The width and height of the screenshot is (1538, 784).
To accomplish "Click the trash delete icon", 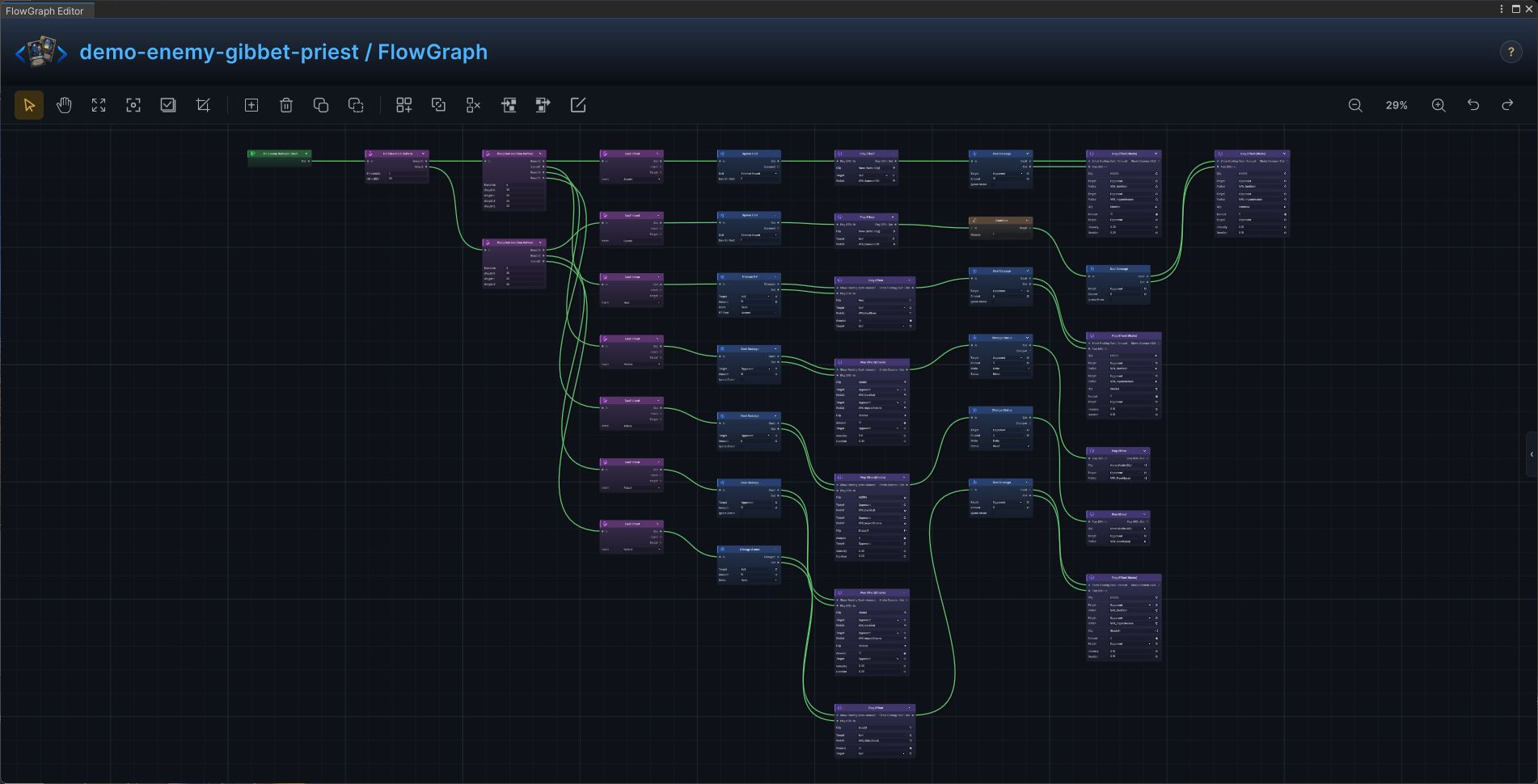I will (286, 105).
